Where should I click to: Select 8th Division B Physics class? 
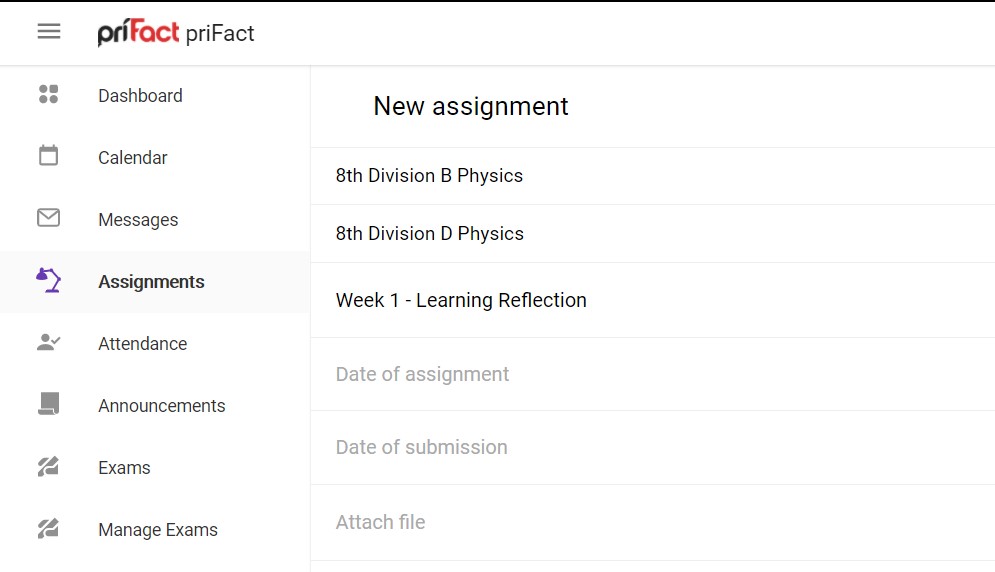coord(652,176)
